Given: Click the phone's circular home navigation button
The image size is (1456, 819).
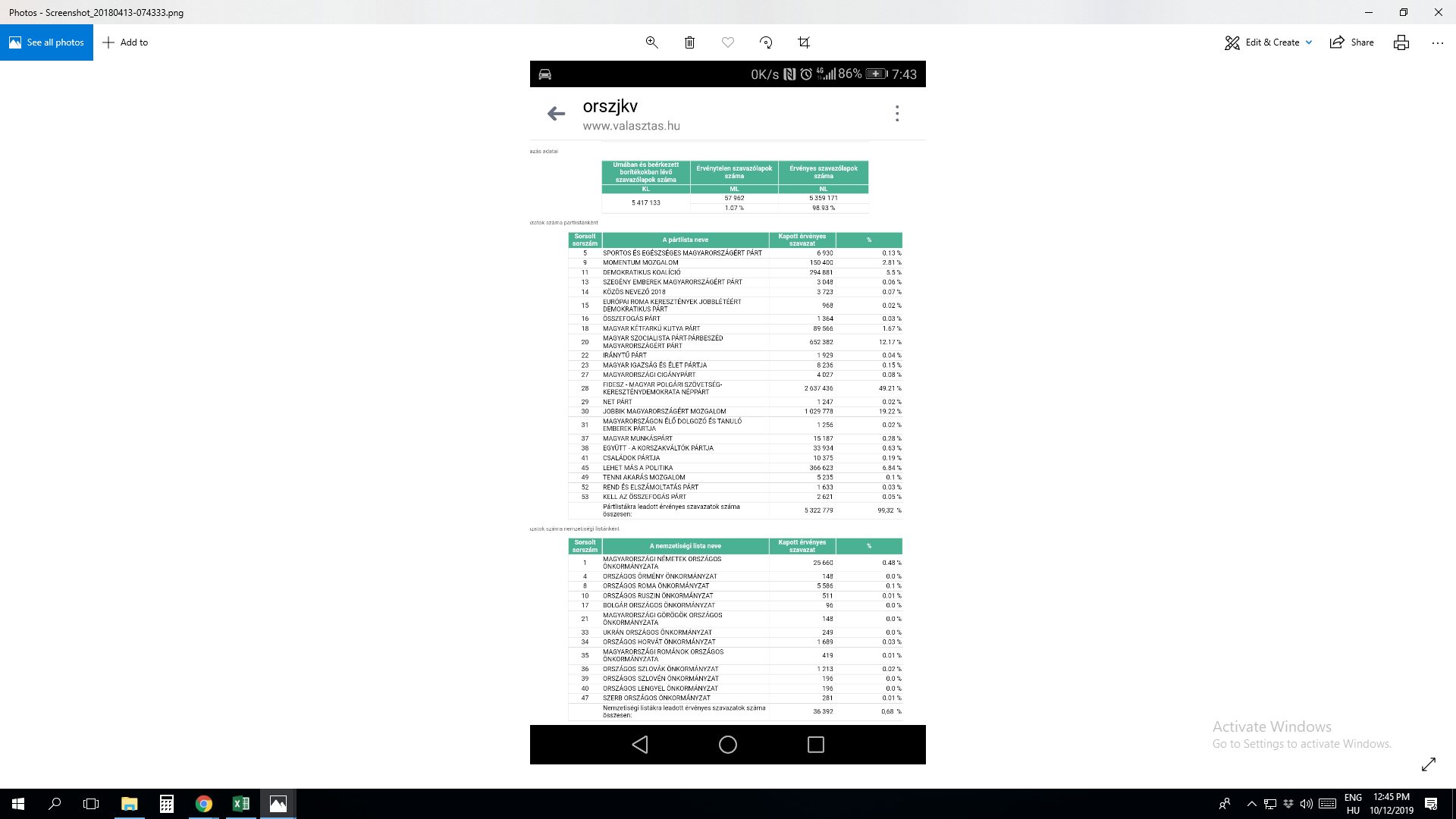Looking at the screenshot, I should click(x=728, y=745).
